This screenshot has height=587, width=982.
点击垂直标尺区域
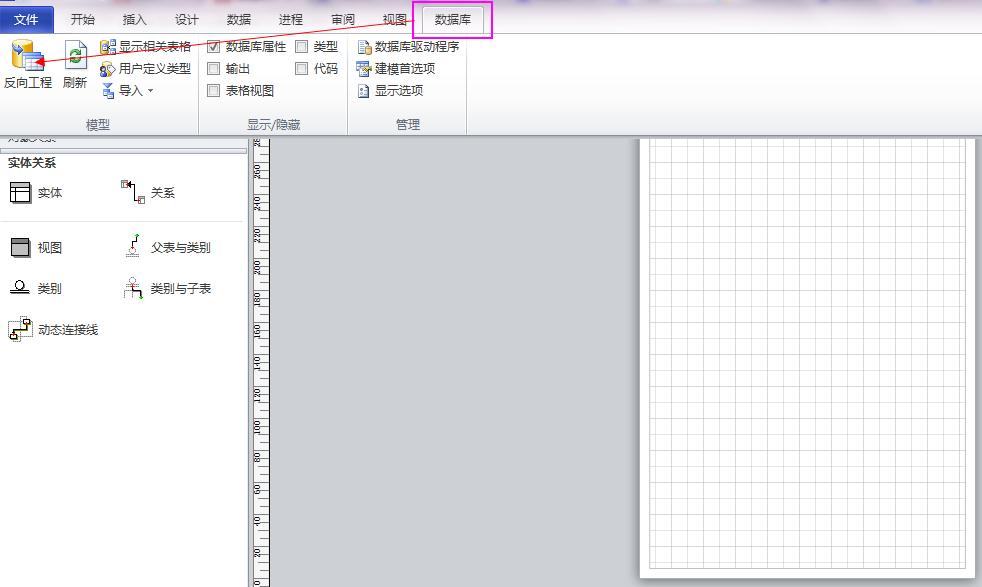coord(262,350)
